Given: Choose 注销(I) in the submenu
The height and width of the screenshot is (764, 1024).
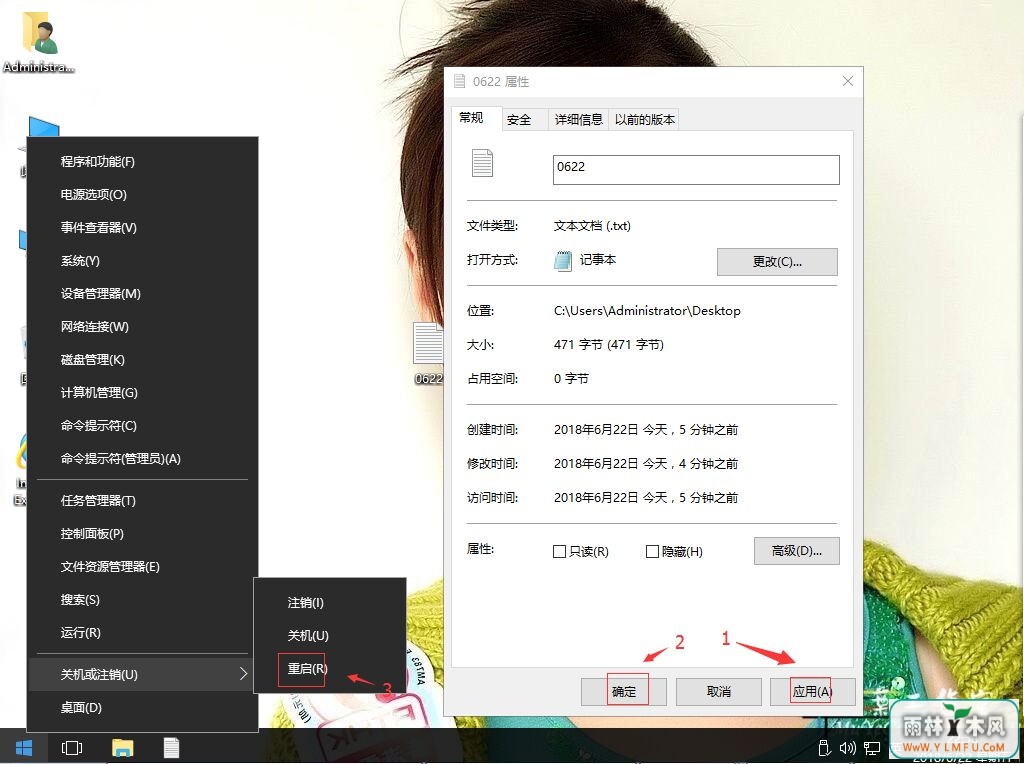Looking at the screenshot, I should (330, 603).
